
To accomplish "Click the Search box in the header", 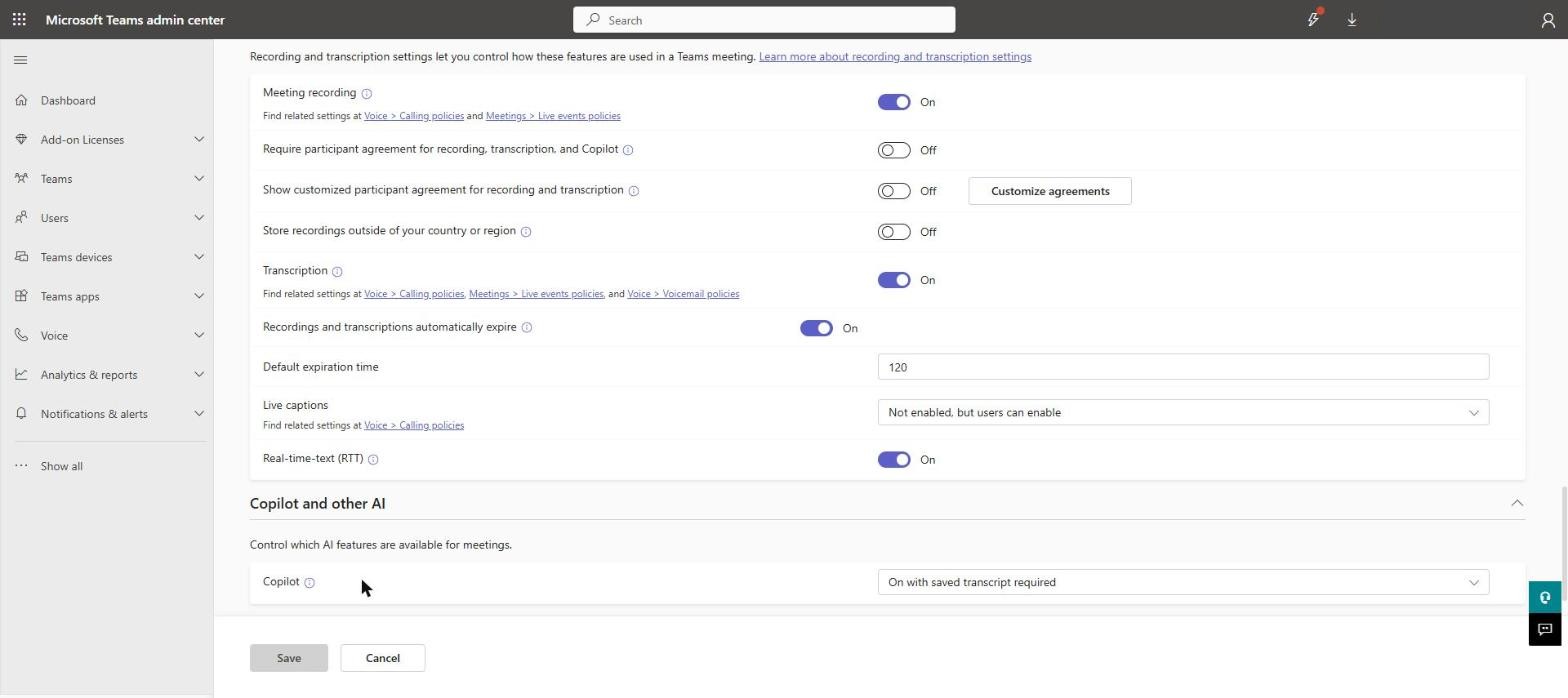I will (x=764, y=20).
